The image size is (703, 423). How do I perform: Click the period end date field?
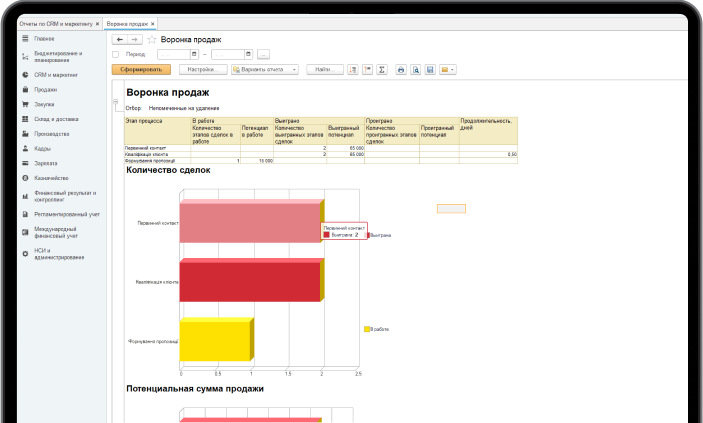click(228, 54)
